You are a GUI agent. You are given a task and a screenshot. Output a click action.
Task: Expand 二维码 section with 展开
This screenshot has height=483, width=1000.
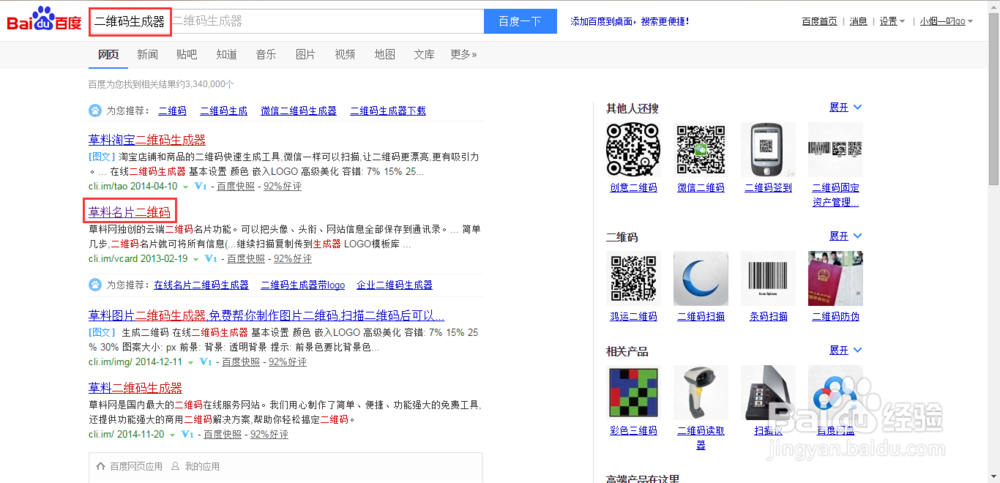[845, 237]
